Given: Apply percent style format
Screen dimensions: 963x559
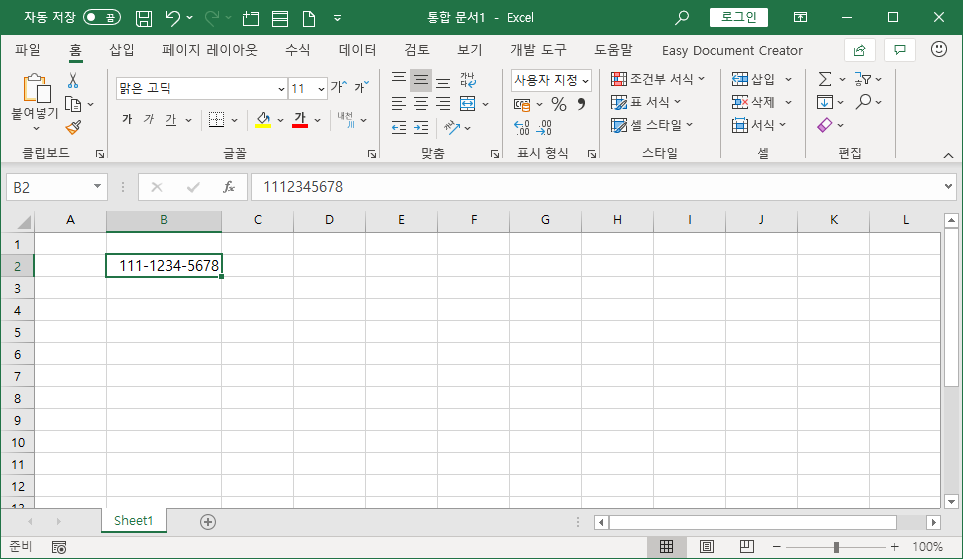Looking at the screenshot, I should click(x=558, y=104).
